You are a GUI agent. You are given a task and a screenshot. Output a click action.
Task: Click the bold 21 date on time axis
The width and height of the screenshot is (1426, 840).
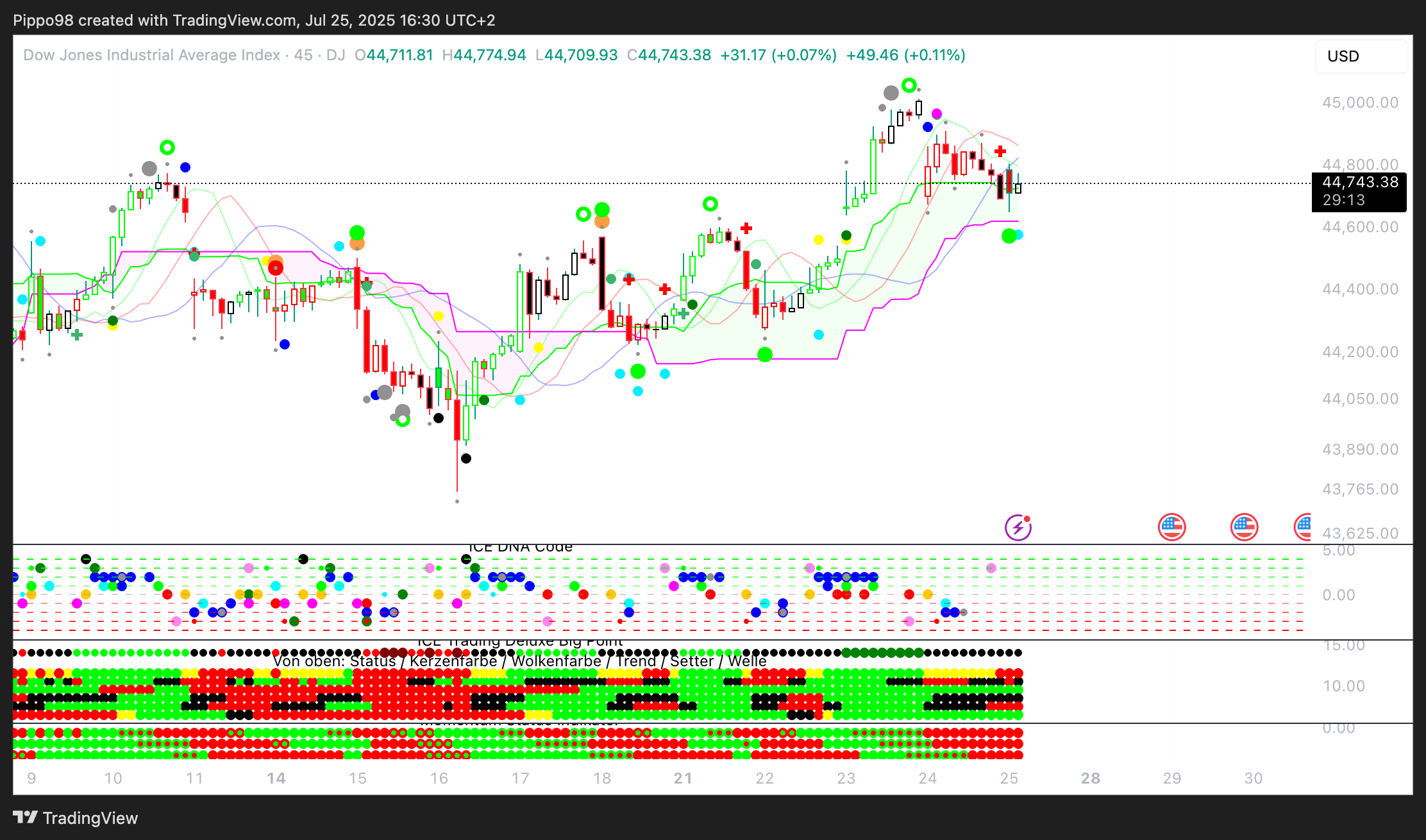[x=683, y=778]
